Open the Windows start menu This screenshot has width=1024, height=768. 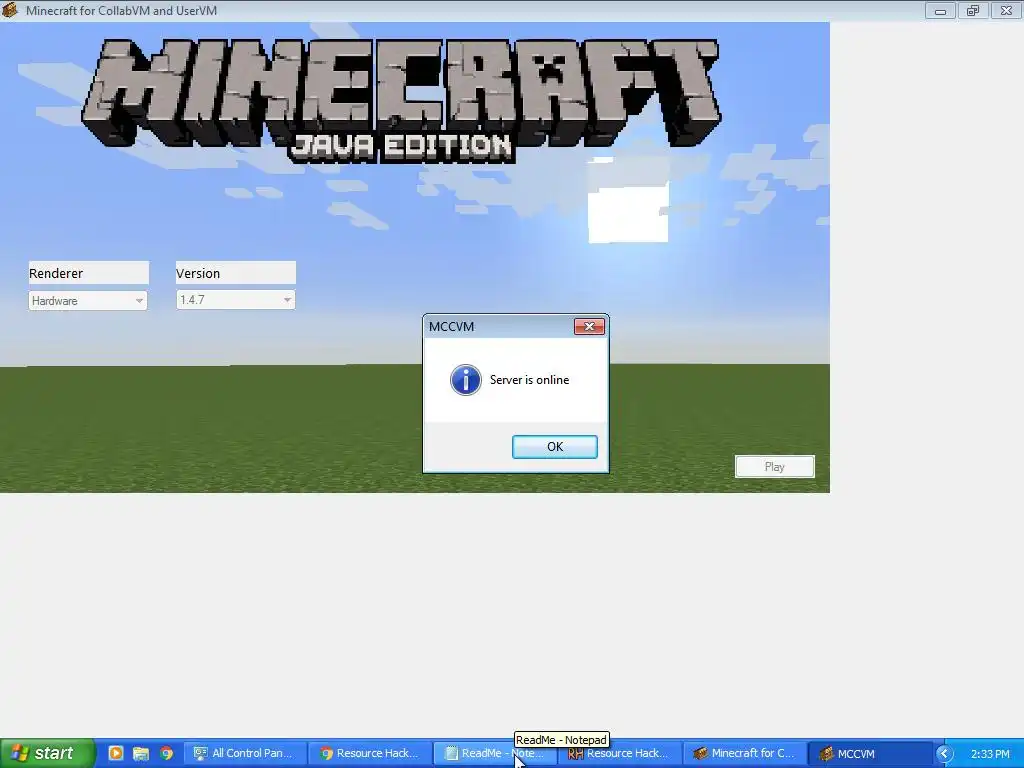tap(47, 753)
